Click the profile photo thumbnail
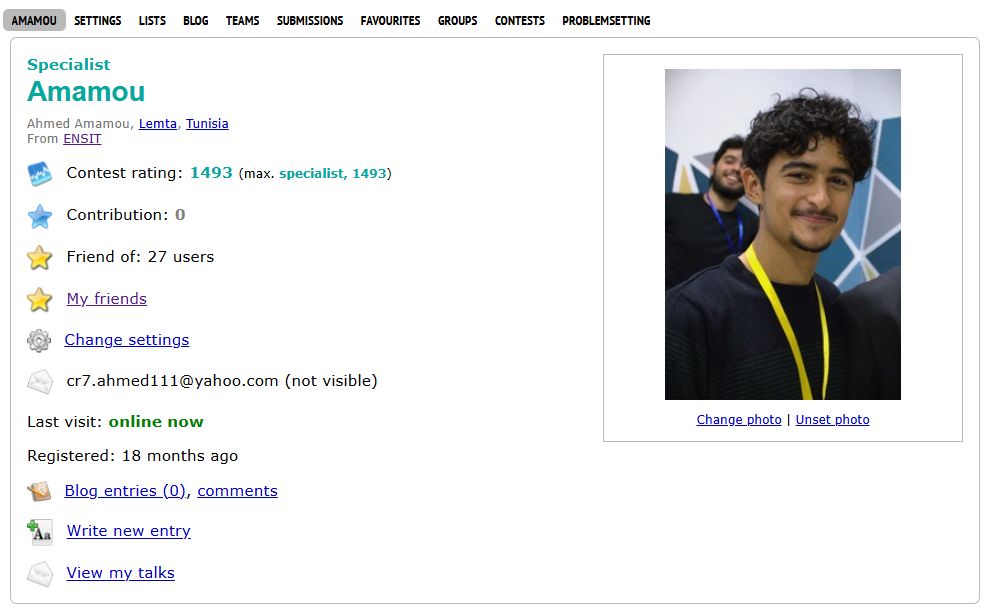The image size is (989, 615). pos(783,234)
